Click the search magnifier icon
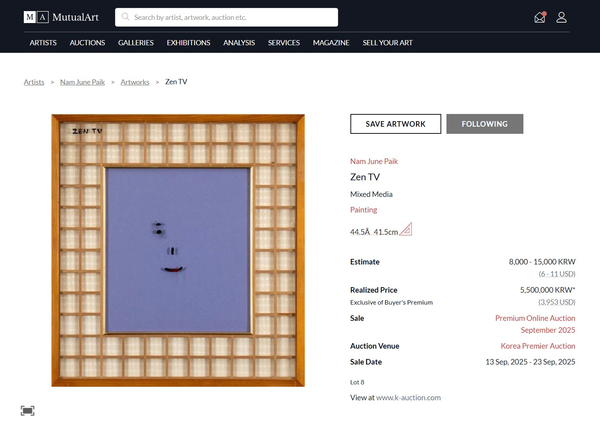Screen dimensions: 600x438 point(125,17)
